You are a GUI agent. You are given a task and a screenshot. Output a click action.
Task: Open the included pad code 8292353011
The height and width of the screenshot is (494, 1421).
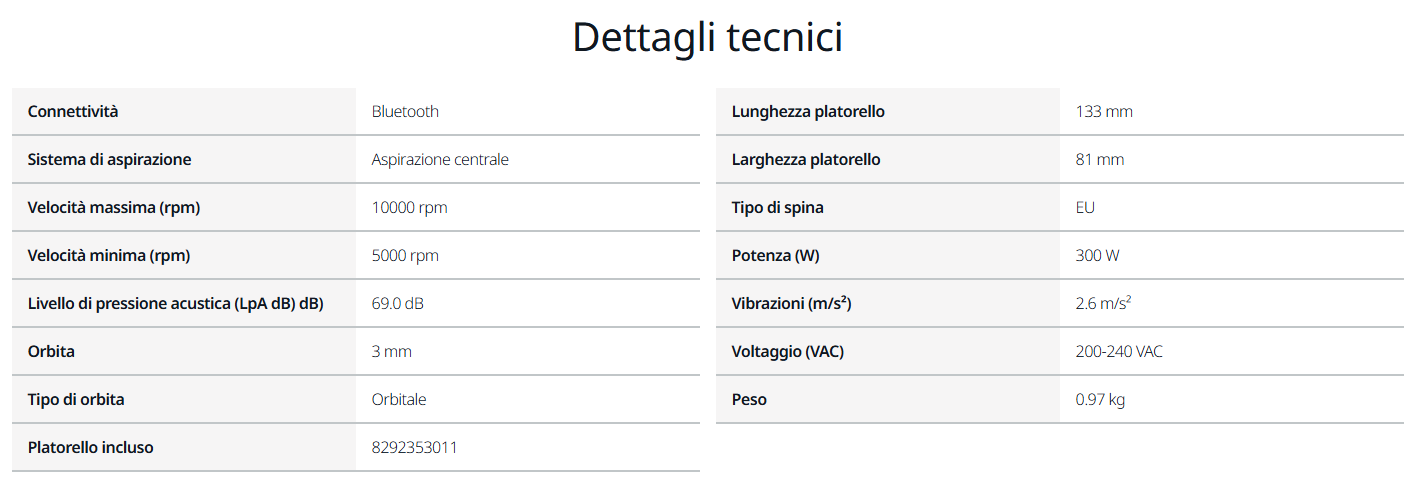tap(414, 448)
